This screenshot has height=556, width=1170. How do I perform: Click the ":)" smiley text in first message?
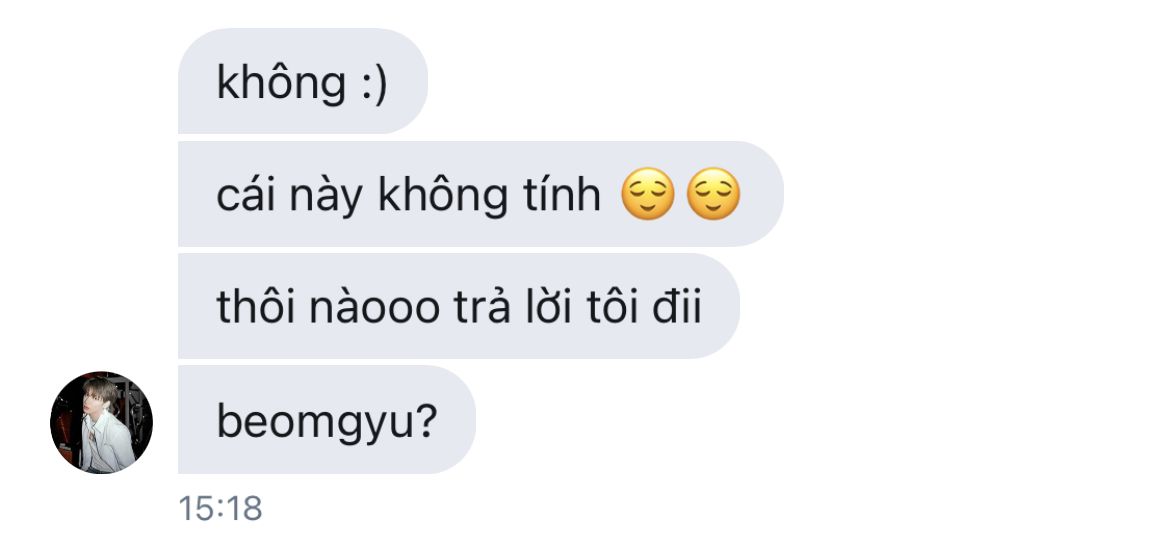[375, 82]
